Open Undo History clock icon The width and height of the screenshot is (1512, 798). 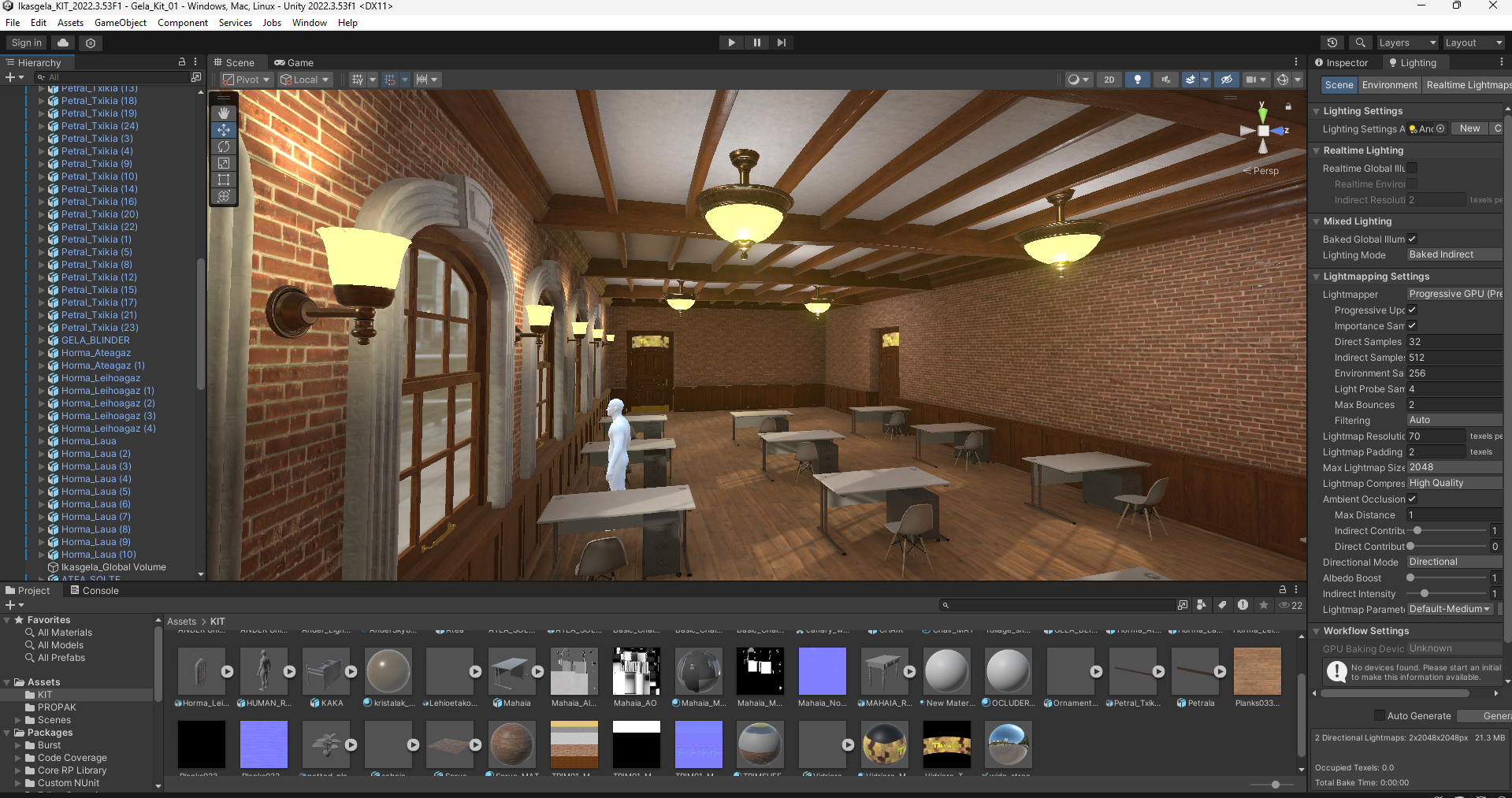(x=1332, y=43)
